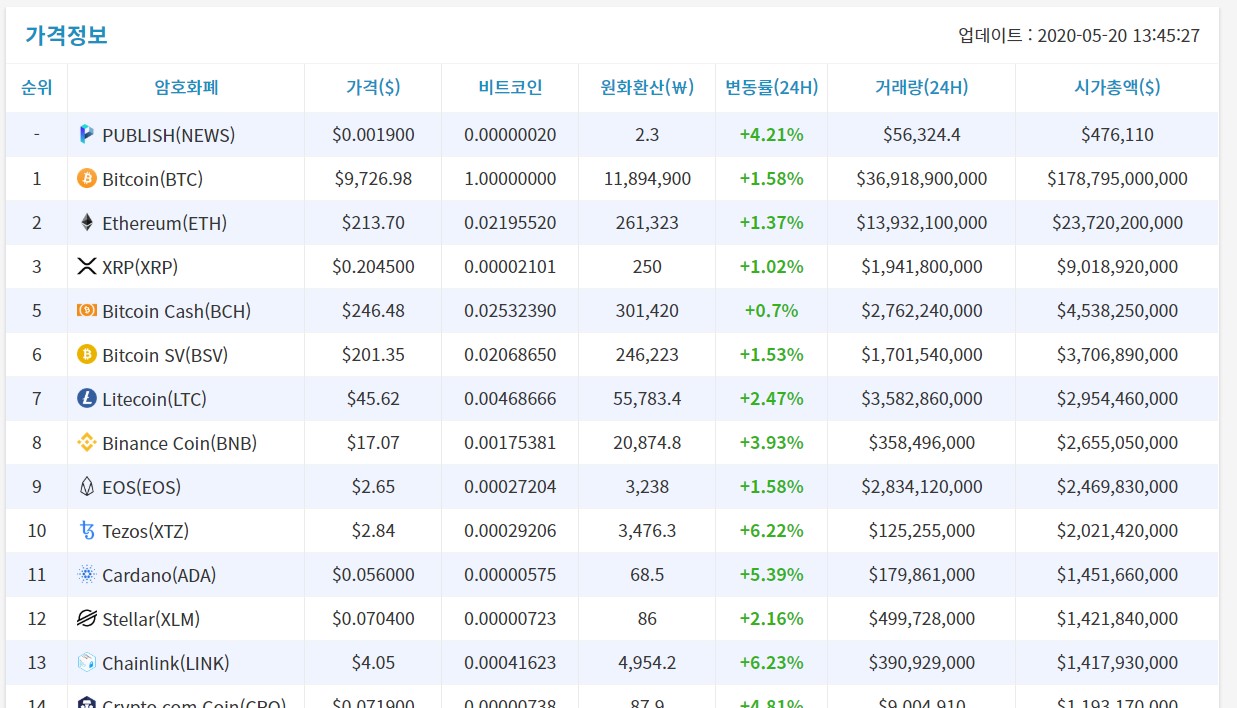Open the Chainlink(LINK) coin name

[x=166, y=663]
